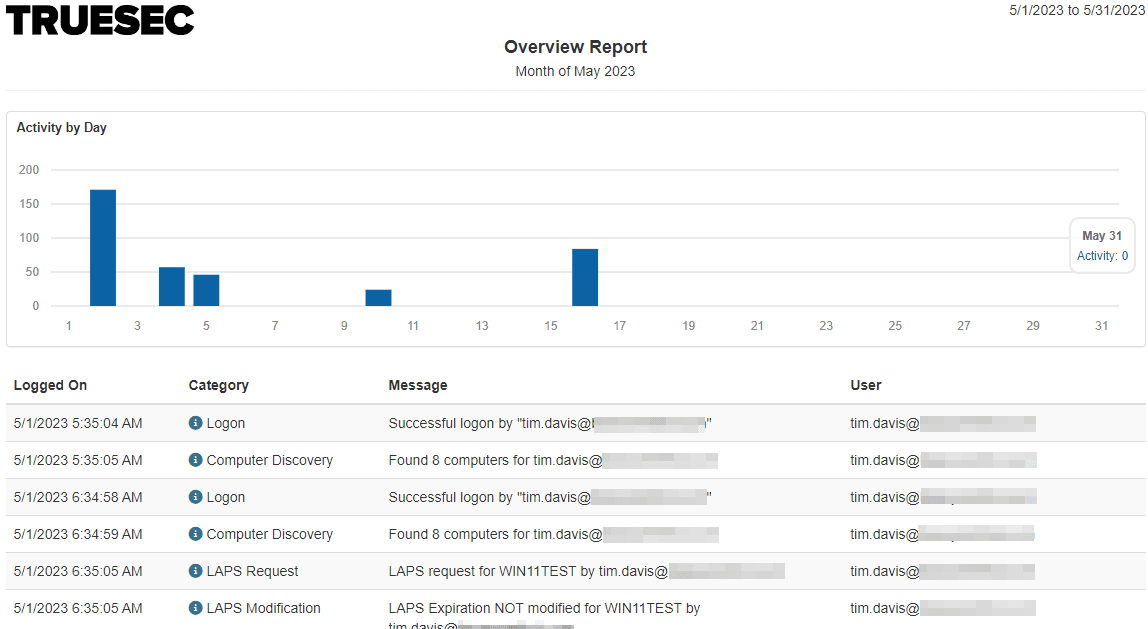
Task: Click the User column header
Action: [865, 385]
